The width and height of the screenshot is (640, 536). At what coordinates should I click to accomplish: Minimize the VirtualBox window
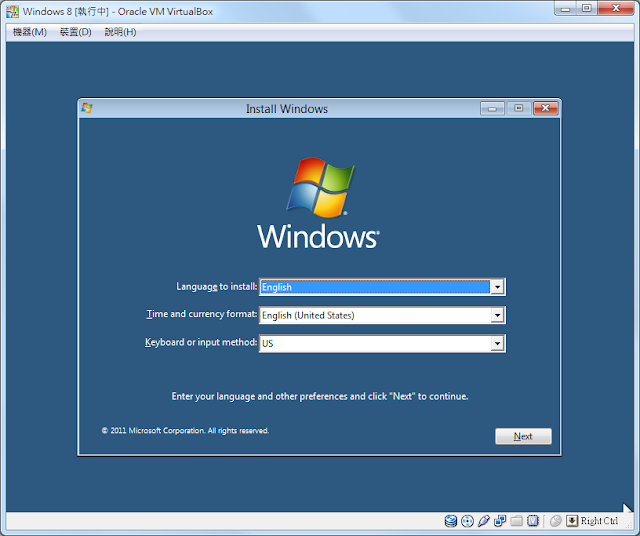pos(565,9)
